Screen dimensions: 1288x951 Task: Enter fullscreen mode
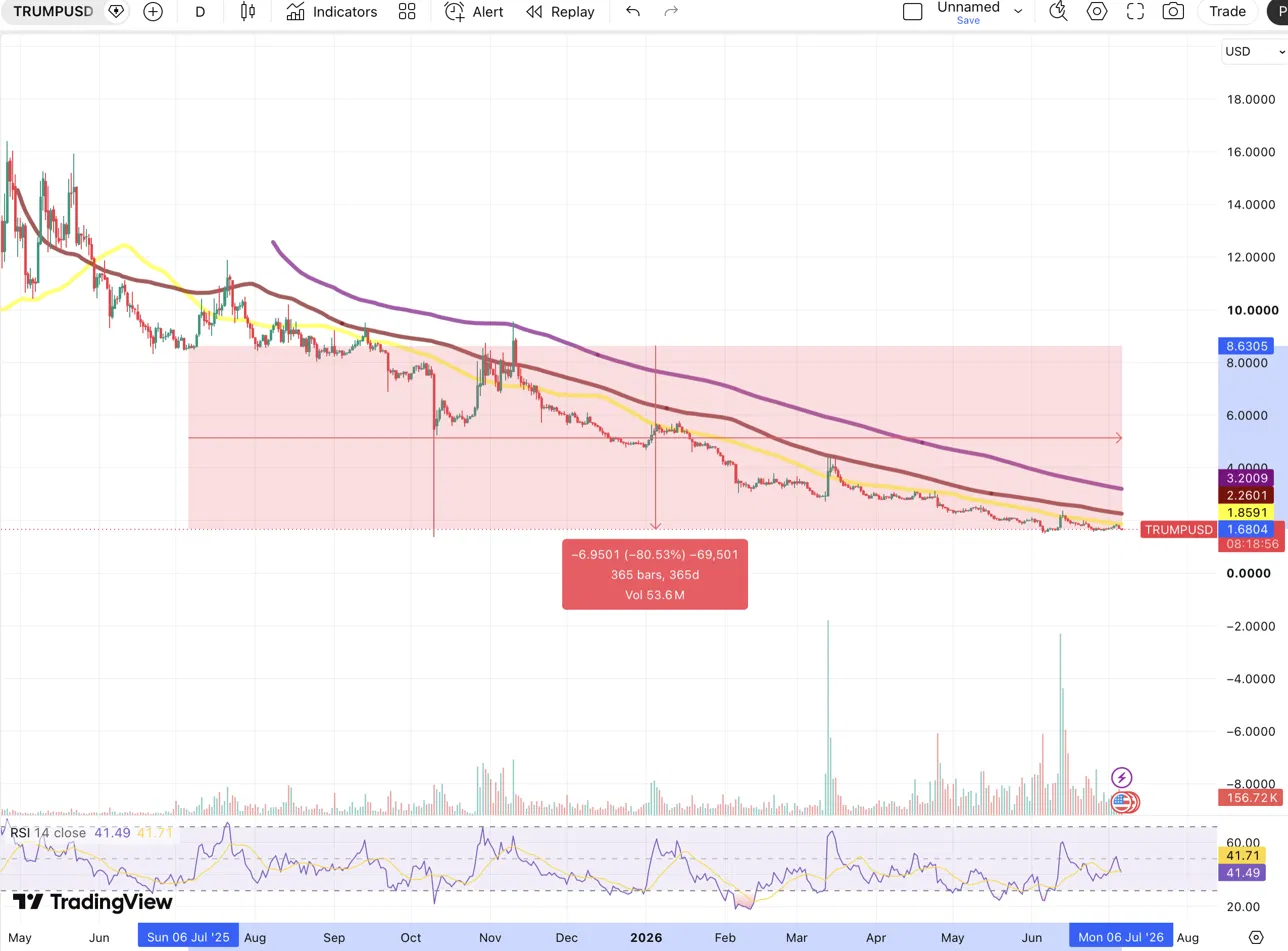(x=1135, y=12)
